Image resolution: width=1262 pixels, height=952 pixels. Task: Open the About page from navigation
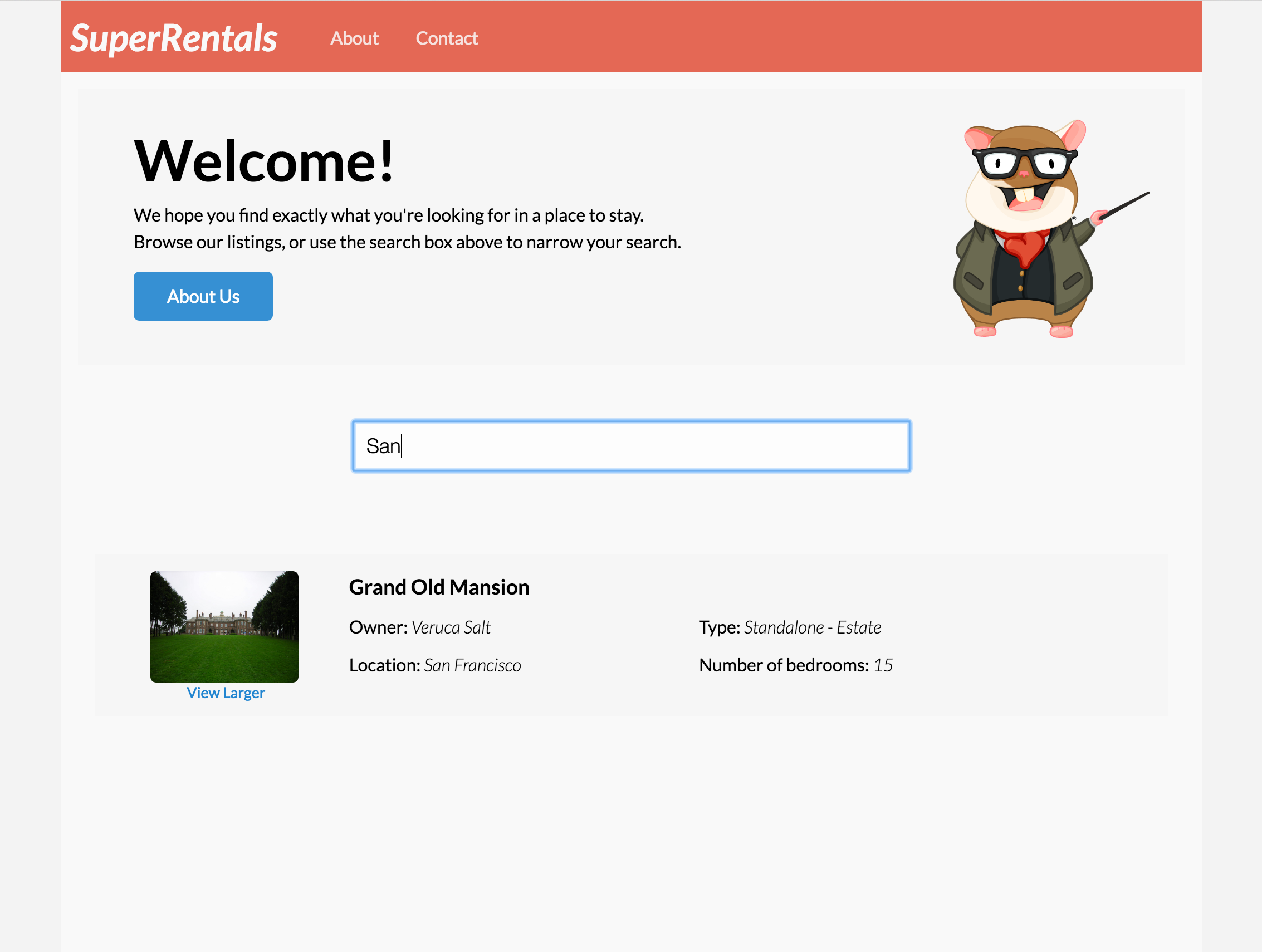click(x=354, y=38)
